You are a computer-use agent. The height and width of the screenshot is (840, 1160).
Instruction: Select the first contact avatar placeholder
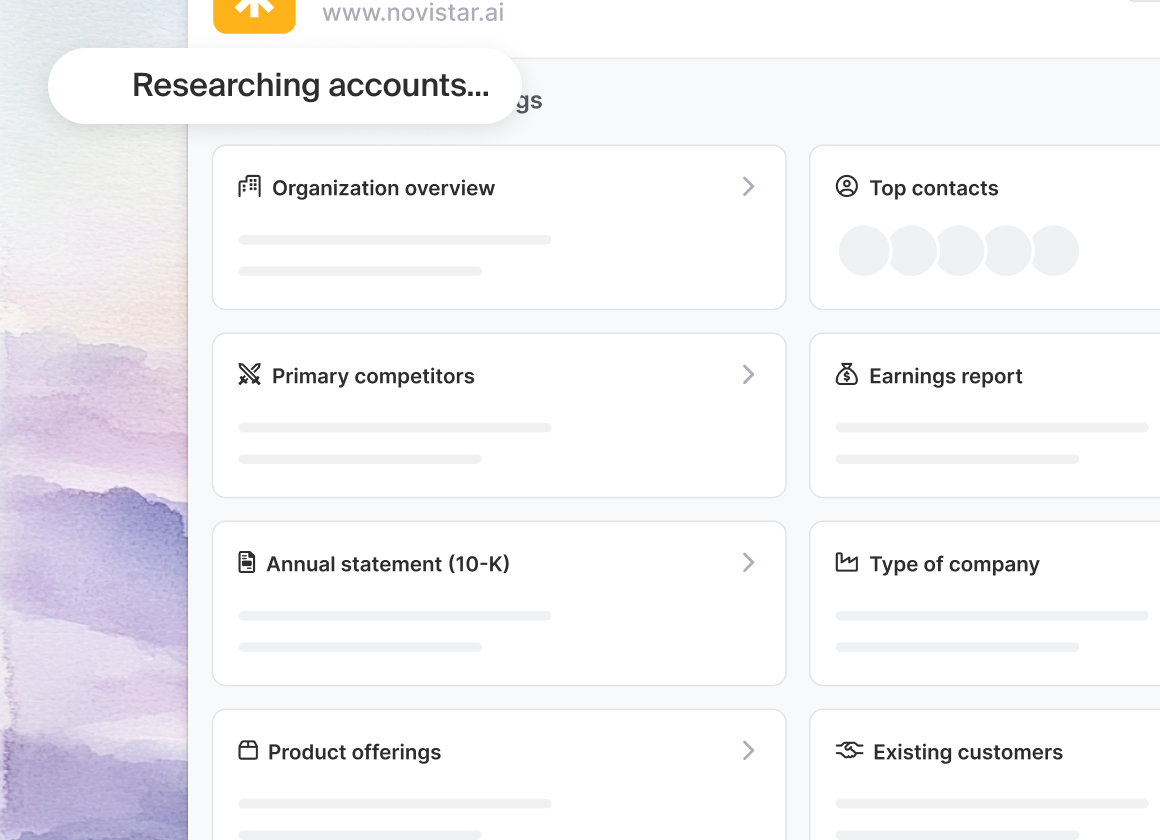[x=864, y=250]
